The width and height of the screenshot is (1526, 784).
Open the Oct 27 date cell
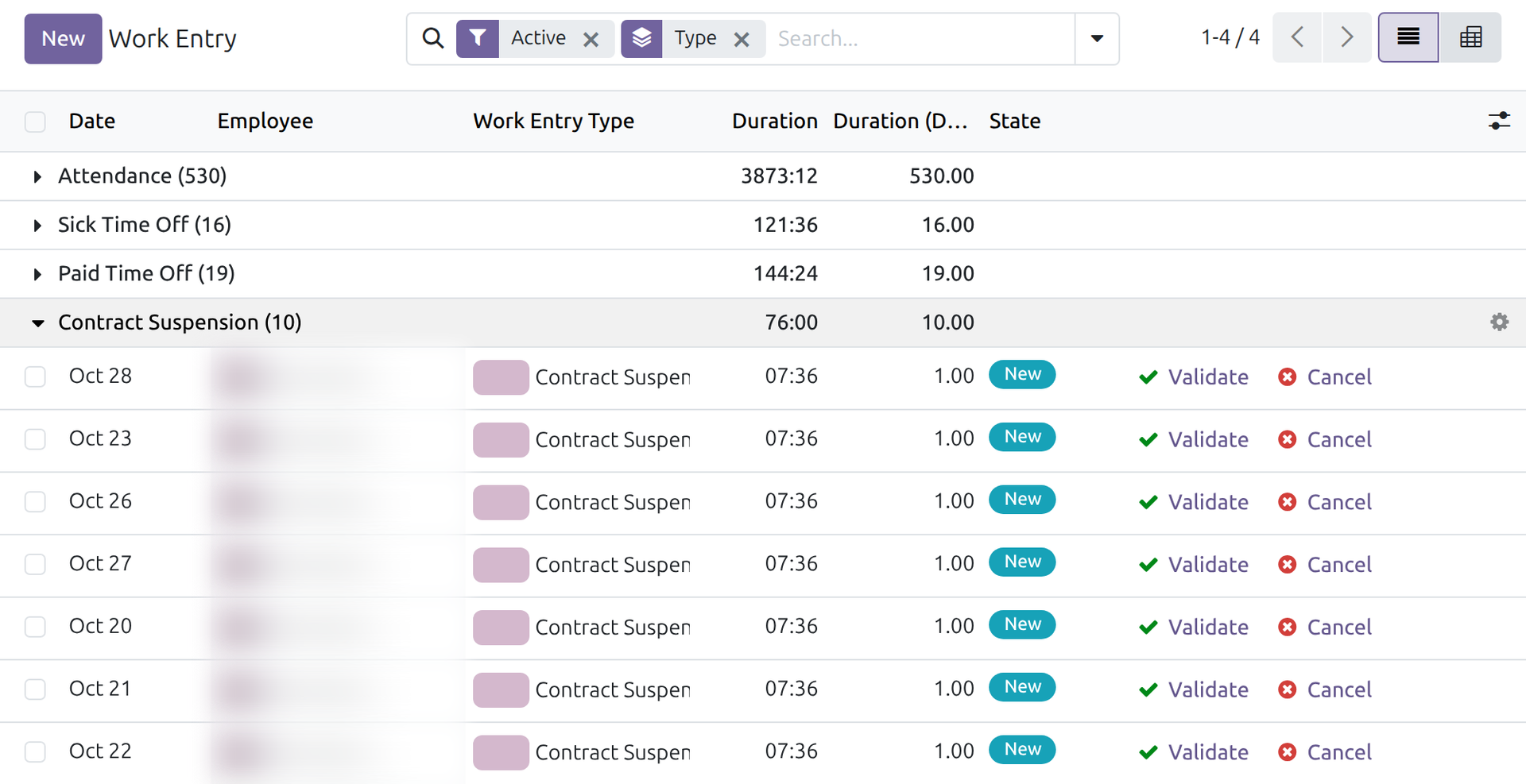[100, 563]
